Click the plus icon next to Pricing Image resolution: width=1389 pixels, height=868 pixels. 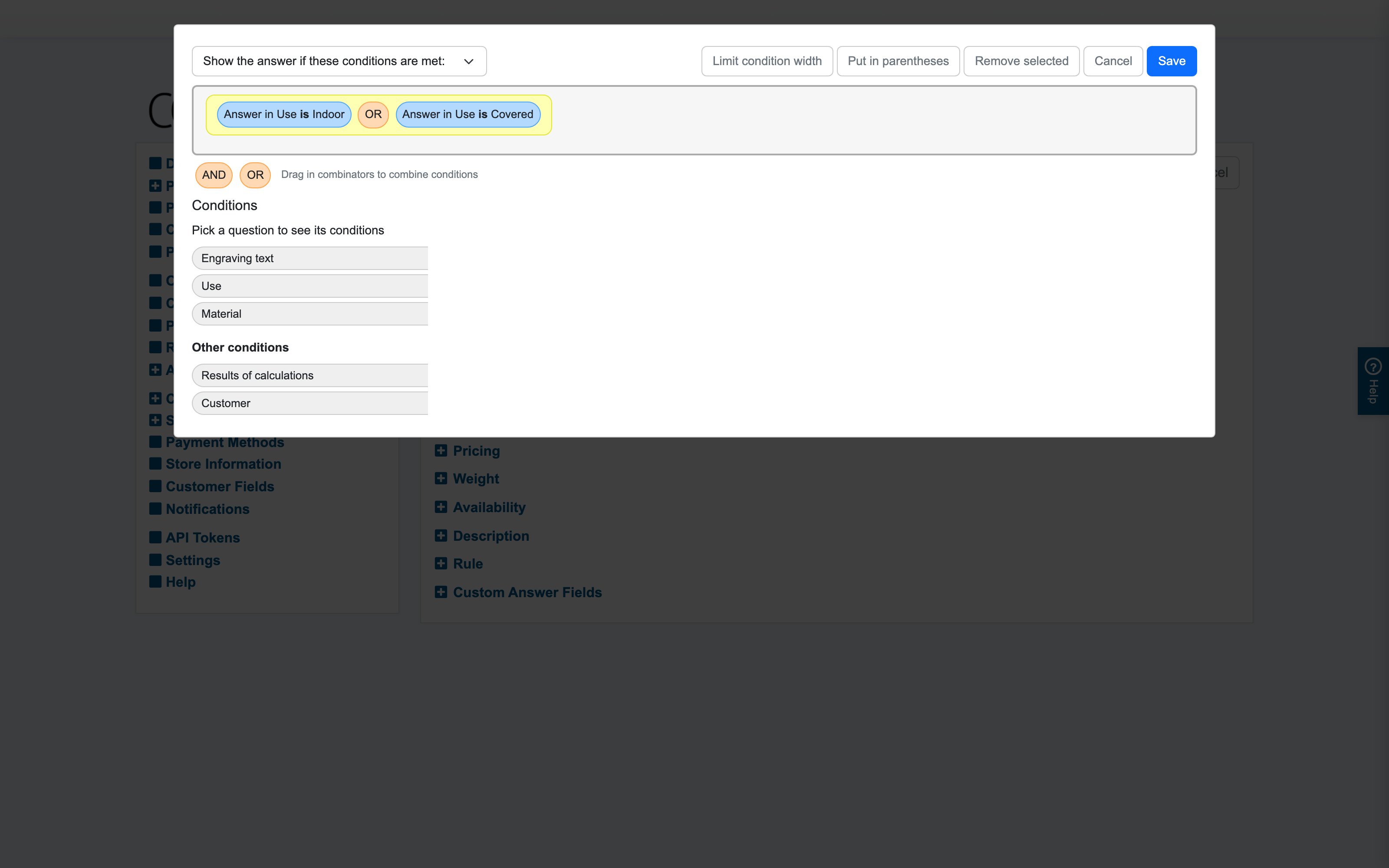441,450
